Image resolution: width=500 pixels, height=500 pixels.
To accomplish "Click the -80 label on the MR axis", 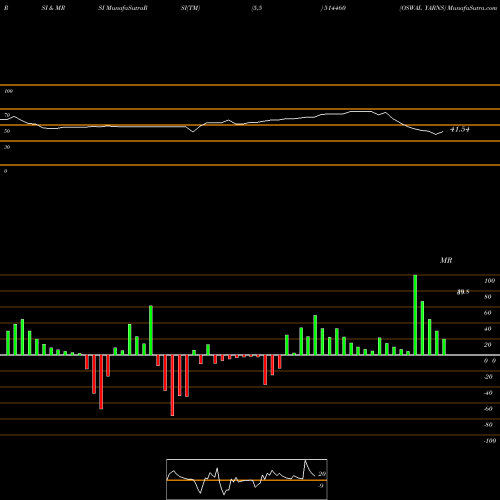I will [x=488, y=425].
